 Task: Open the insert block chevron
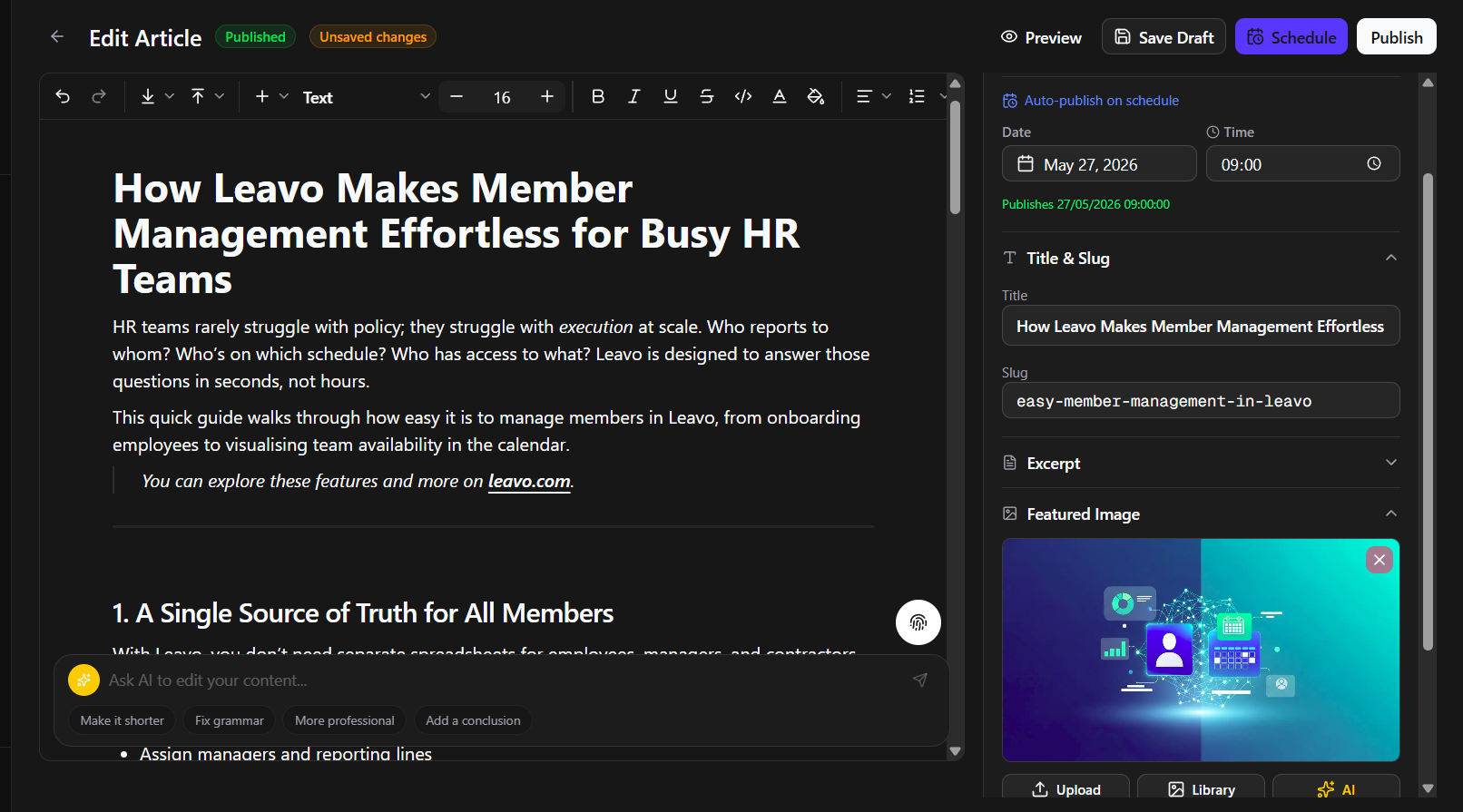283,96
